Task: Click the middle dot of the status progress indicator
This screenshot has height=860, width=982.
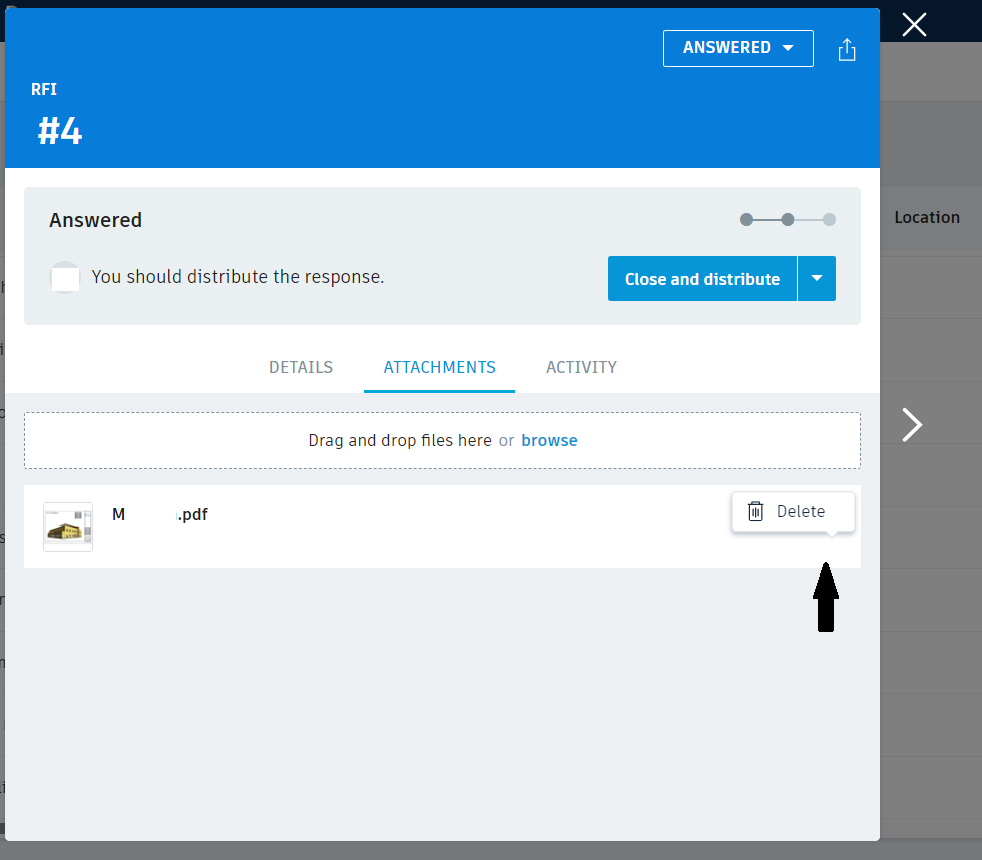Action: [x=787, y=218]
